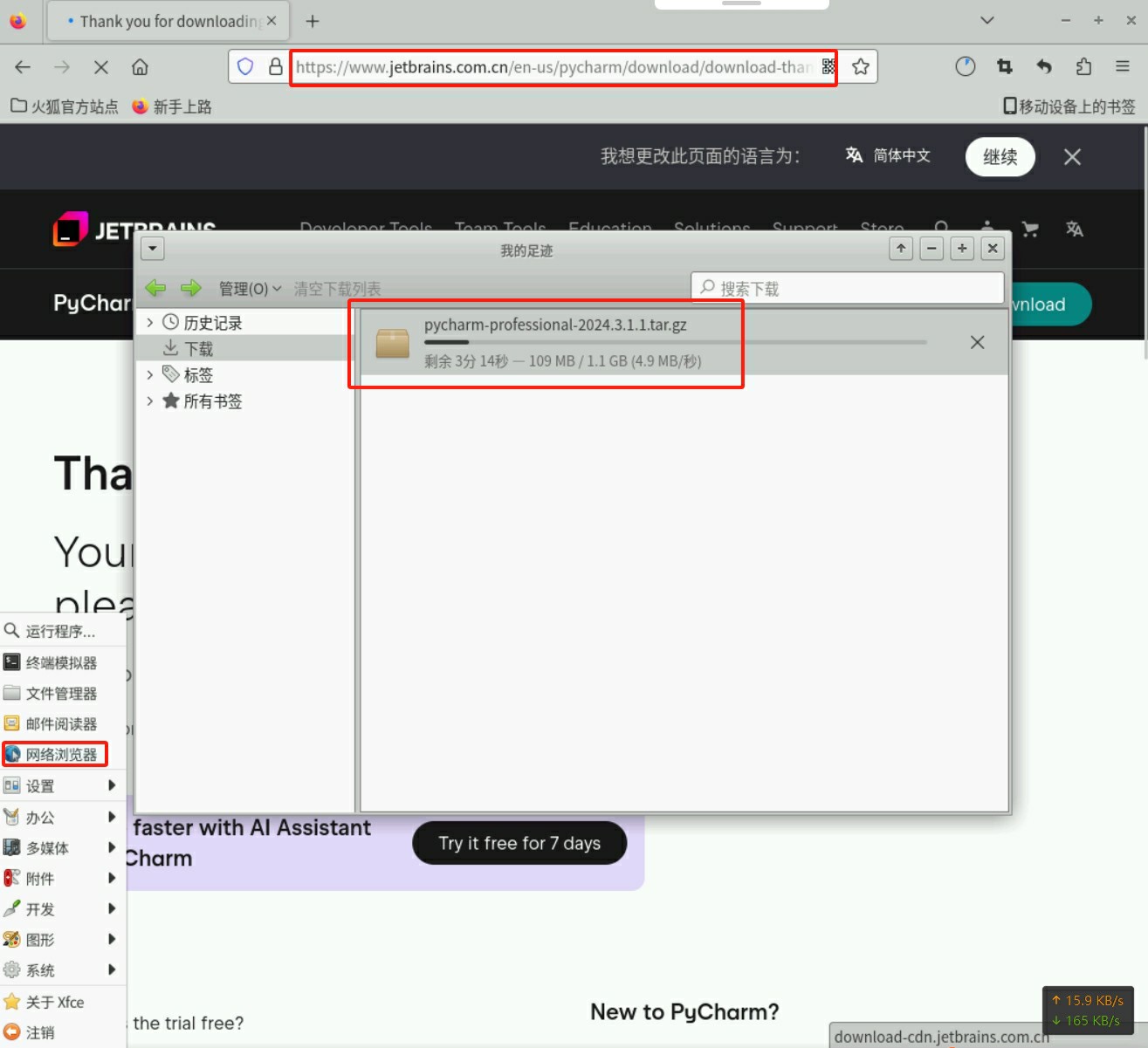The width and height of the screenshot is (1148, 1048).
Task: Click the Firefox logo icon beside the tab strip
Action: [x=17, y=21]
